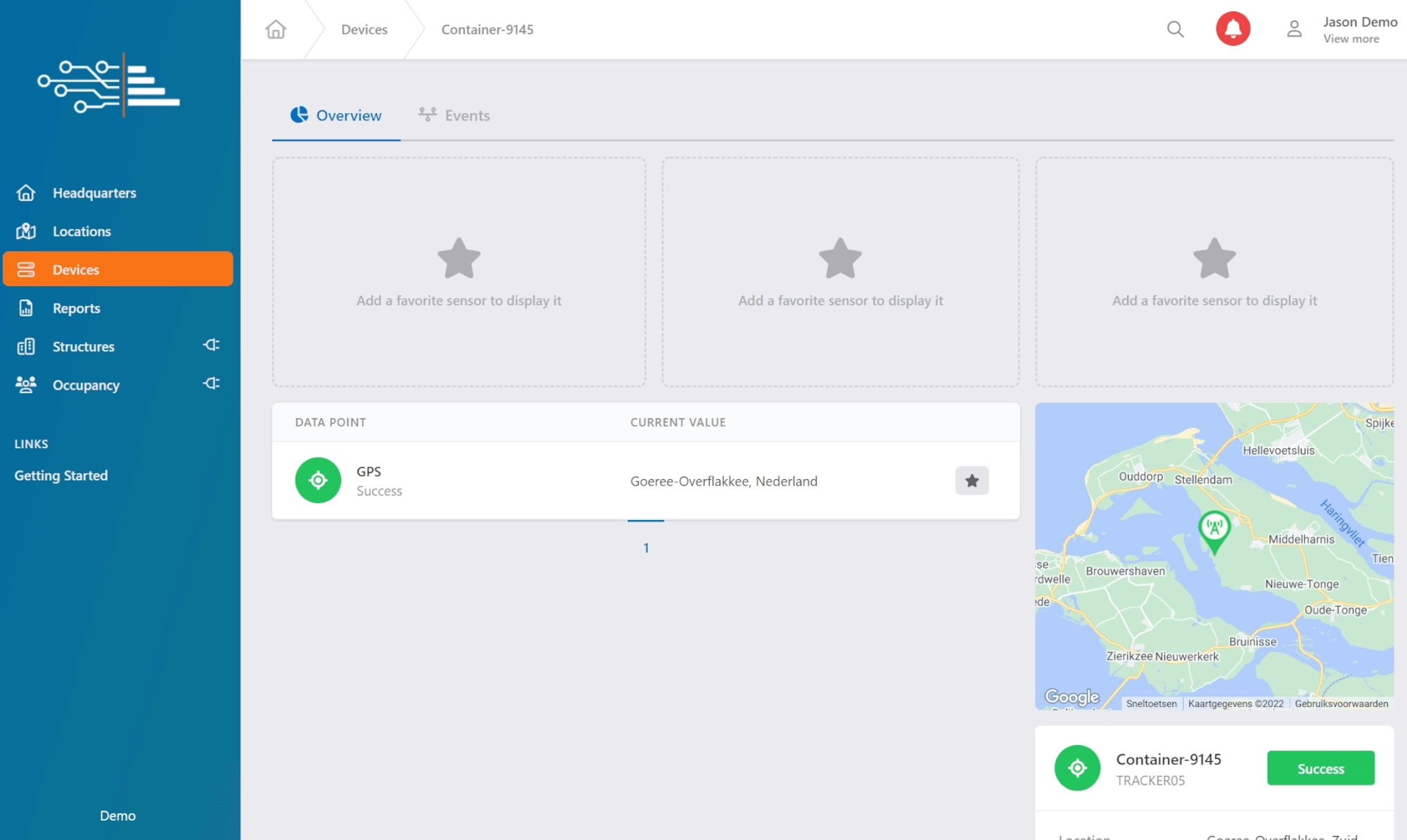This screenshot has height=840, width=1407.
Task: Click the search magnifier icon
Action: 1175,28
